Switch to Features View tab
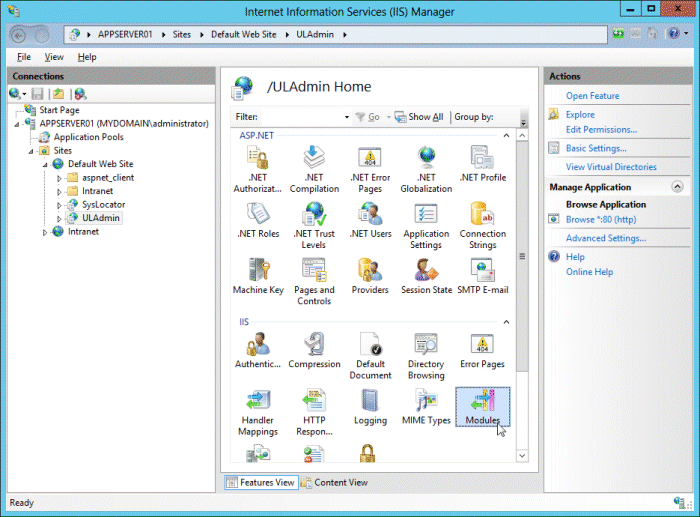 (x=261, y=482)
